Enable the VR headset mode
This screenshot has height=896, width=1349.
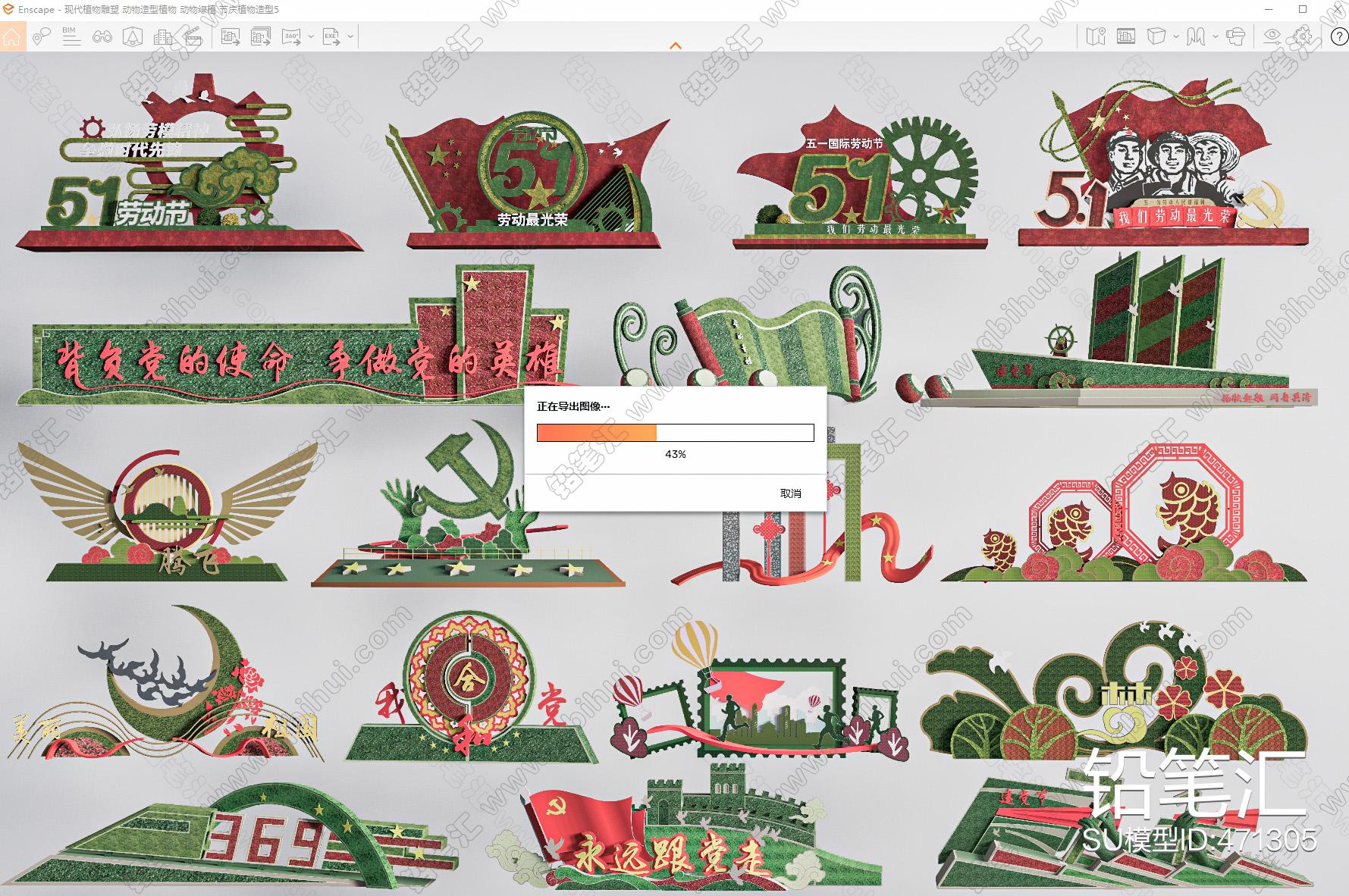coord(1235,36)
